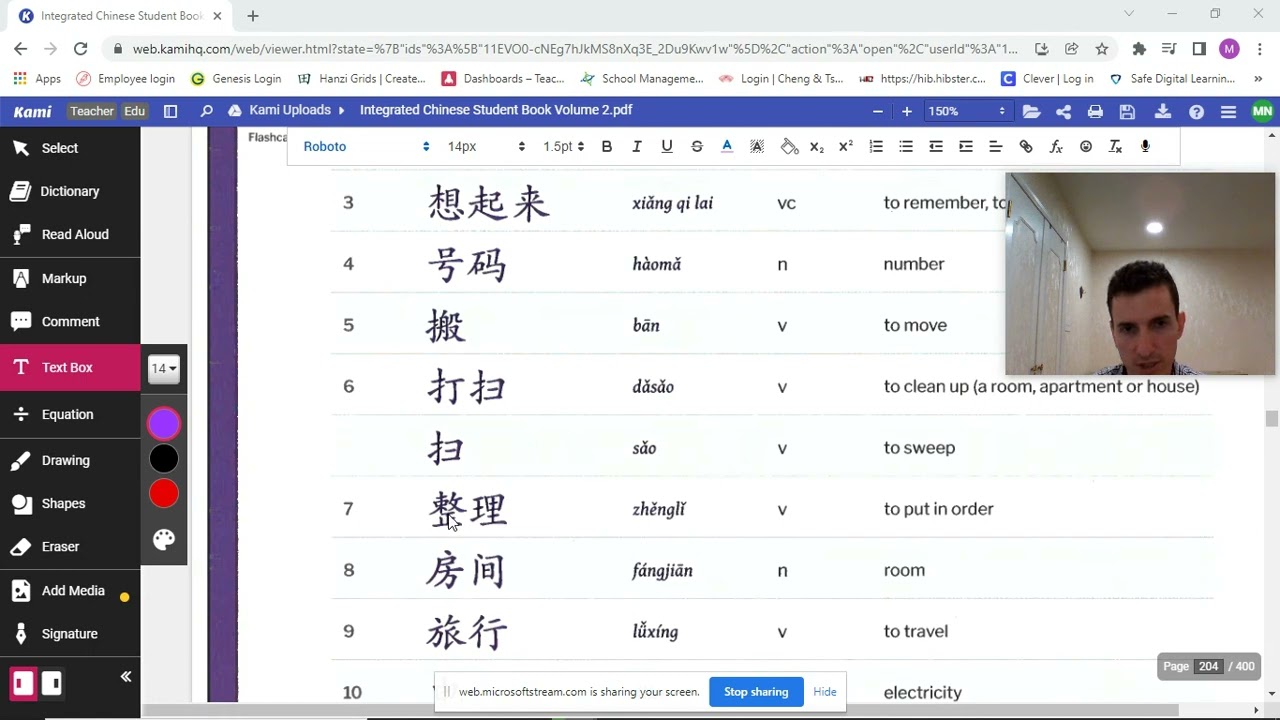Open the emoji picker
Screen dimensions: 1280x720
tap(1086, 147)
